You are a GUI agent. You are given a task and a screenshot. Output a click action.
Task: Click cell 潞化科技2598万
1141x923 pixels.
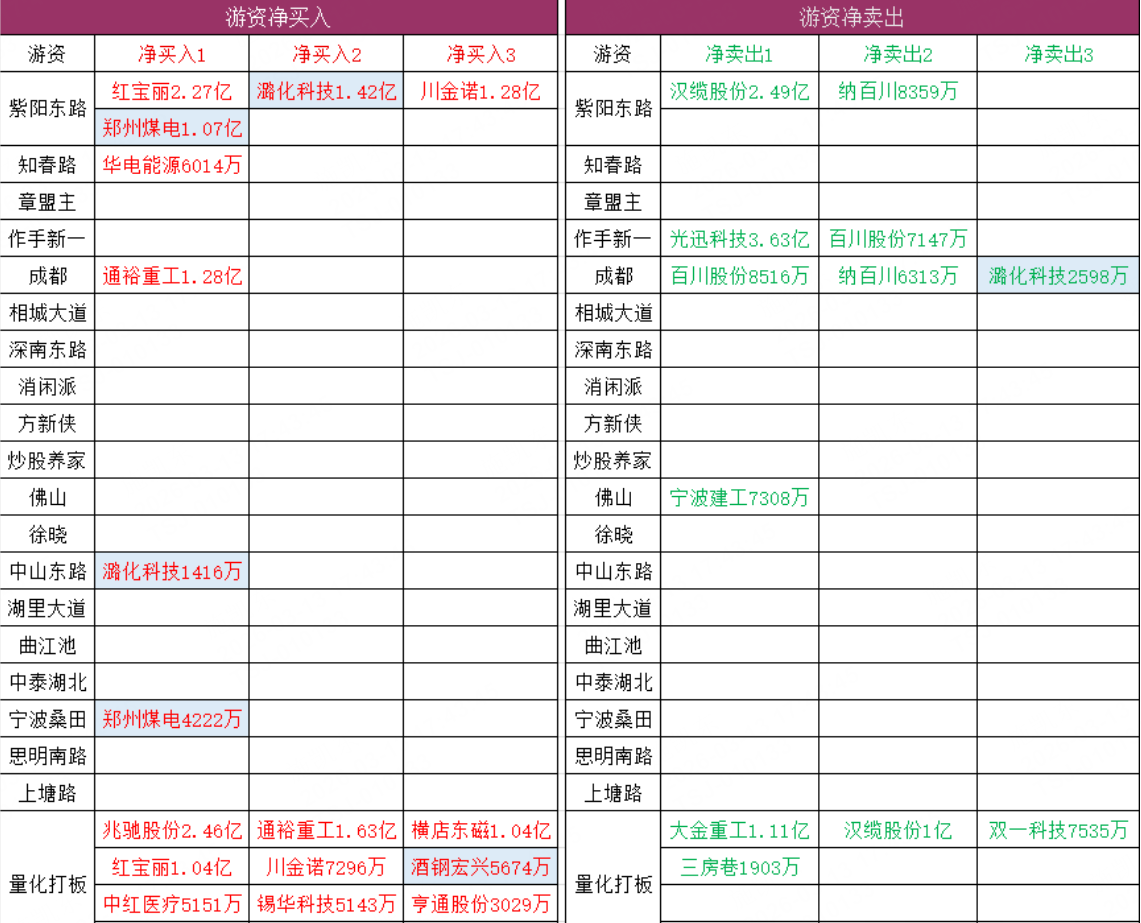(1059, 276)
